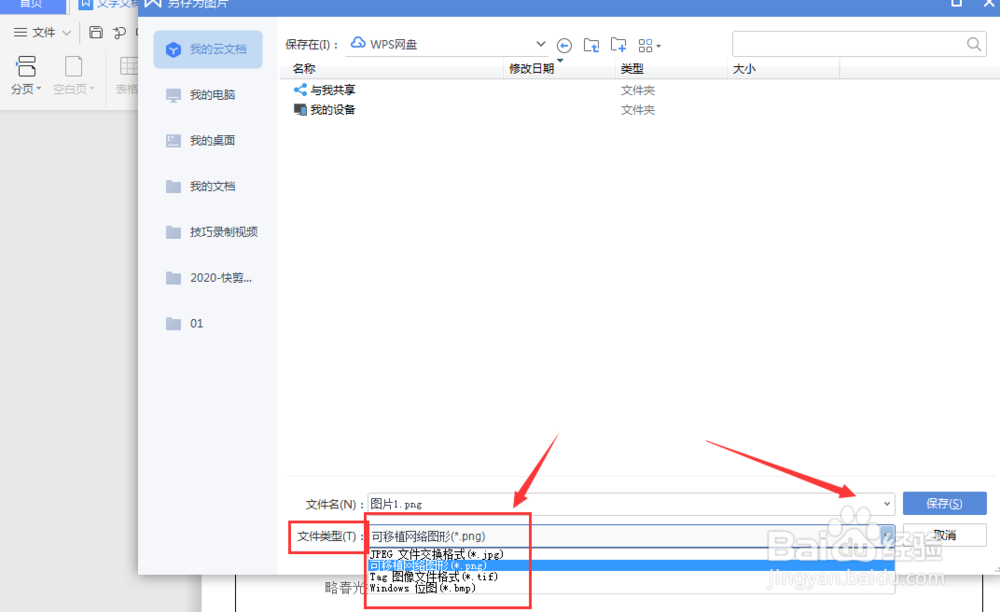Go back to previous folder

(x=564, y=44)
